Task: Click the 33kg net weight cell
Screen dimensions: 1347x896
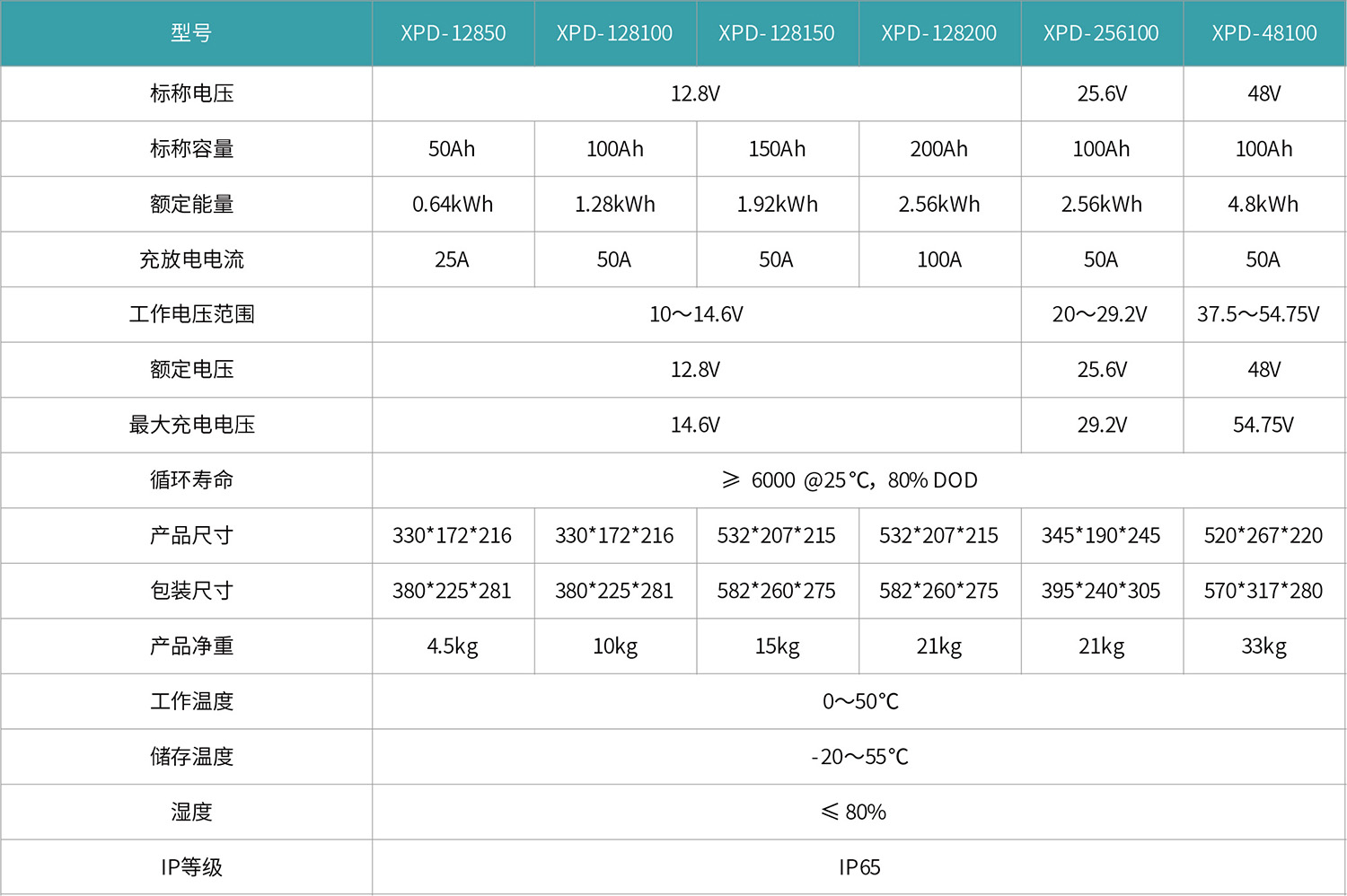Action: pos(1263,646)
